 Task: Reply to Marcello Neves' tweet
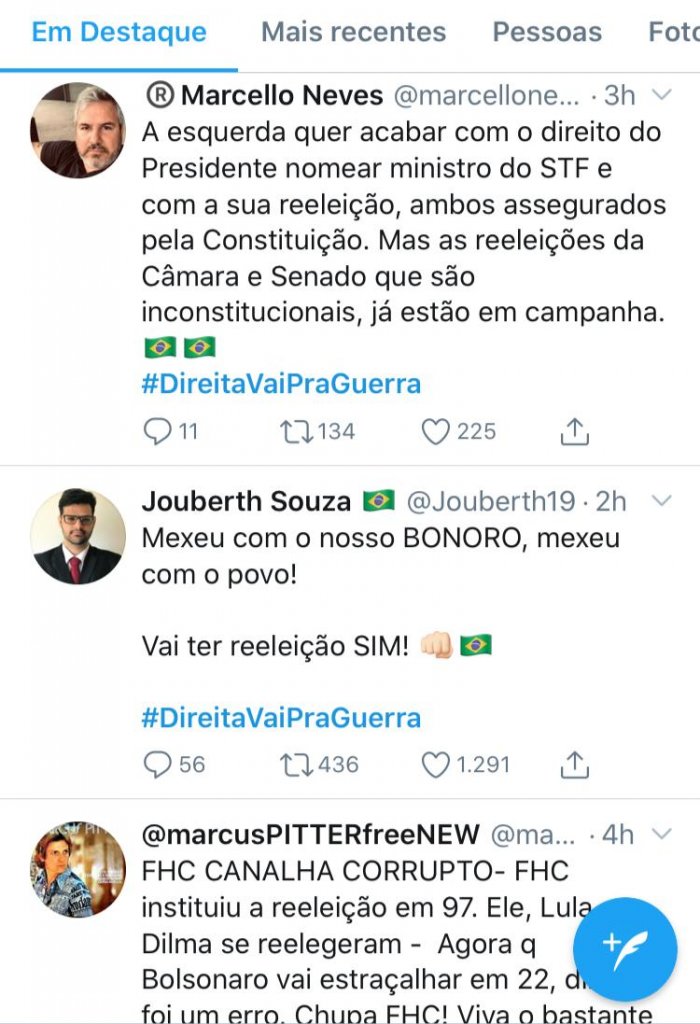158,431
